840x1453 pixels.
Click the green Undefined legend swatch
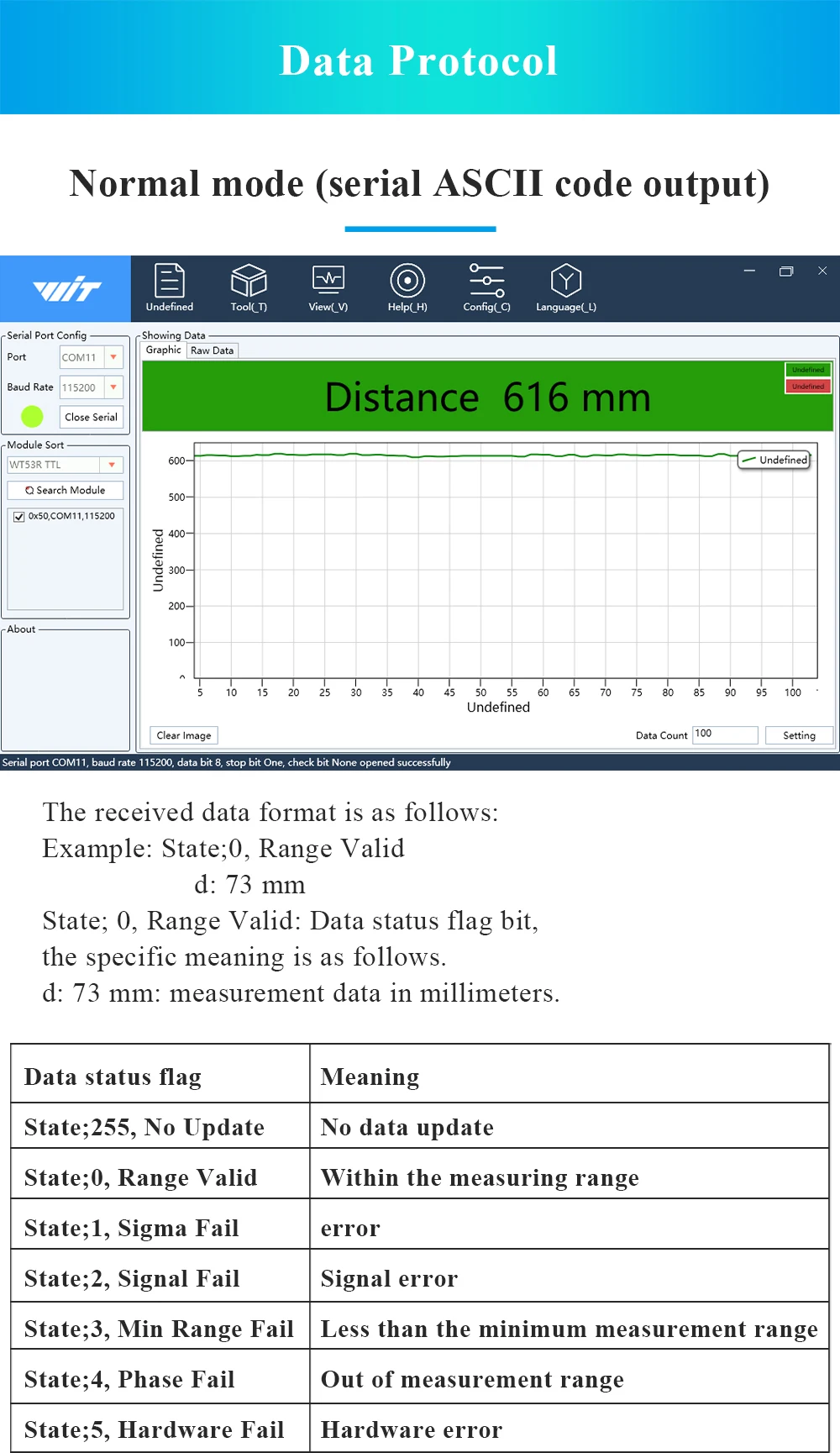(808, 370)
